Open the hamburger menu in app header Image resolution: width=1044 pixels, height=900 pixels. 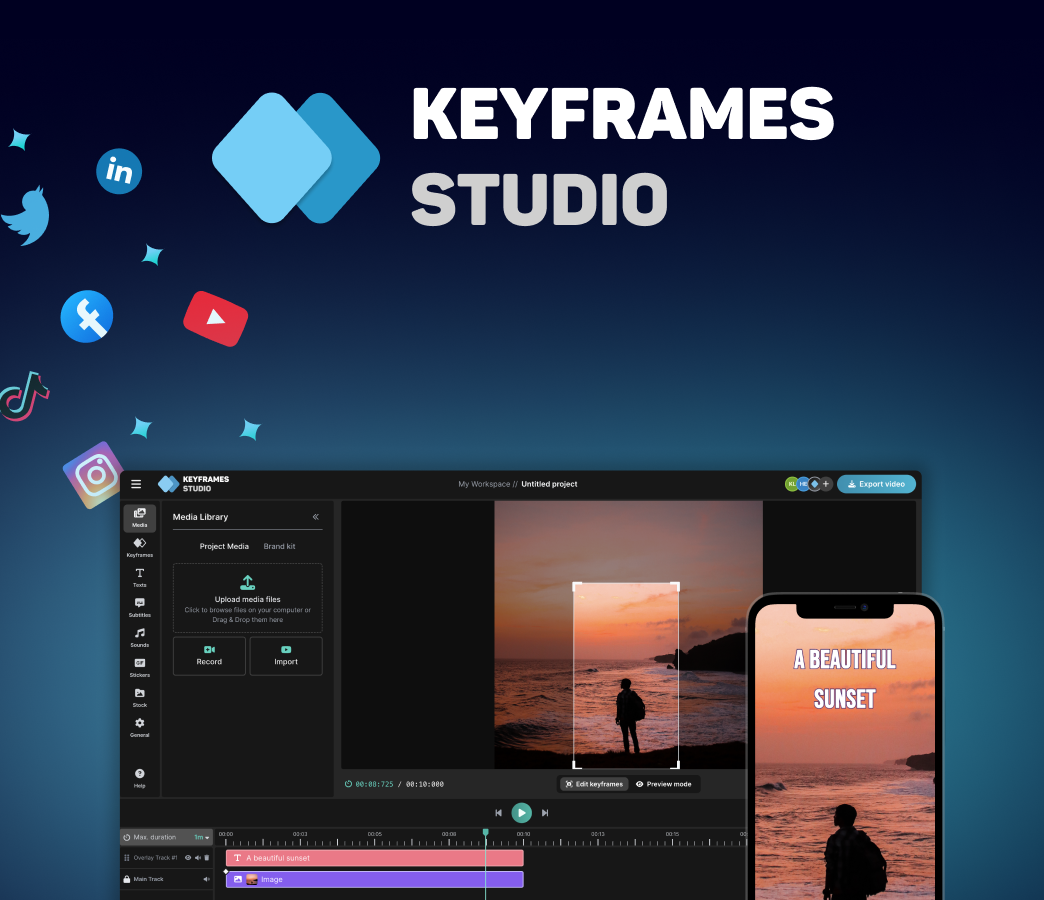(136, 484)
